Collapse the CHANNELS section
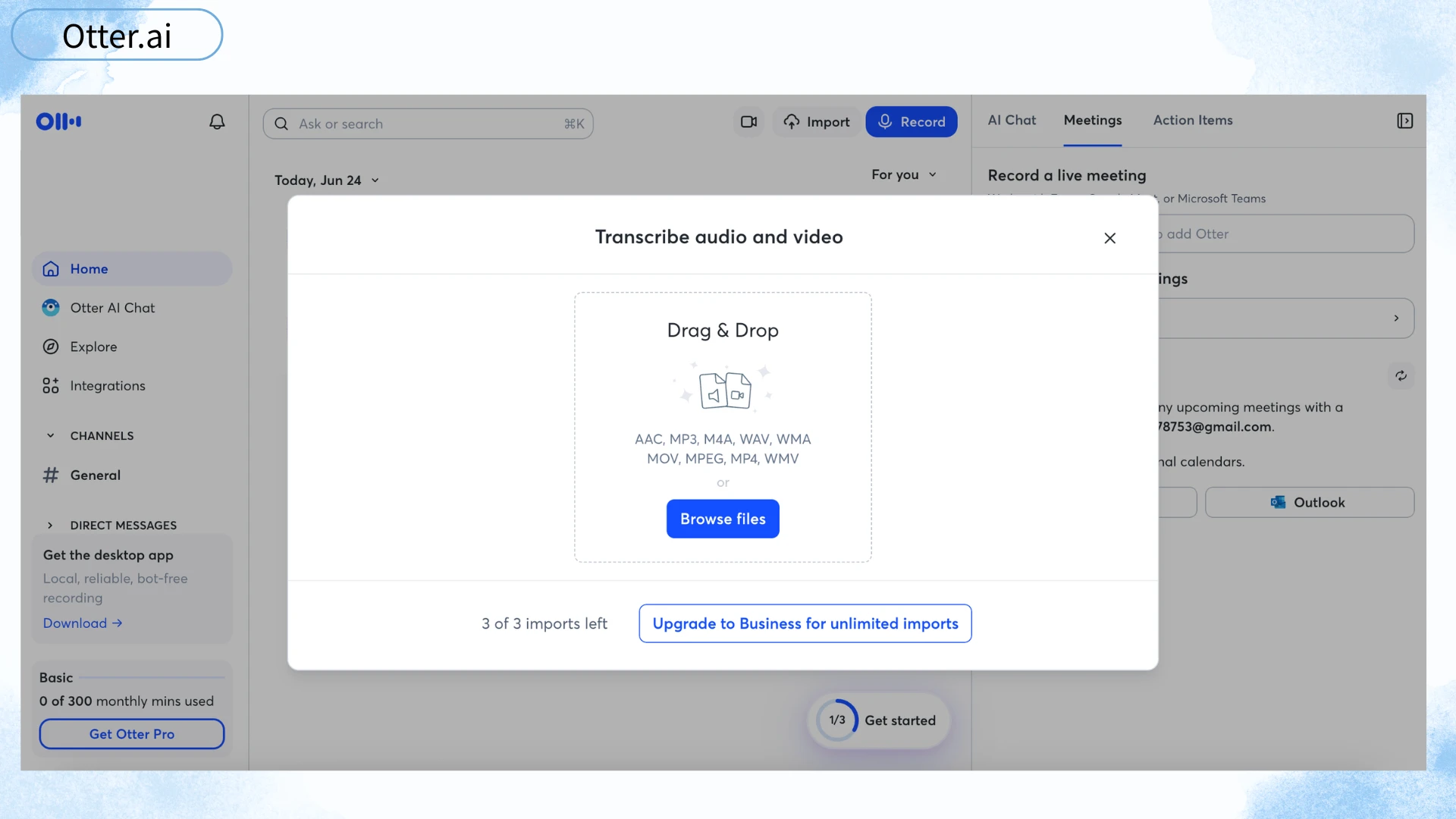1456x819 pixels. [x=50, y=435]
